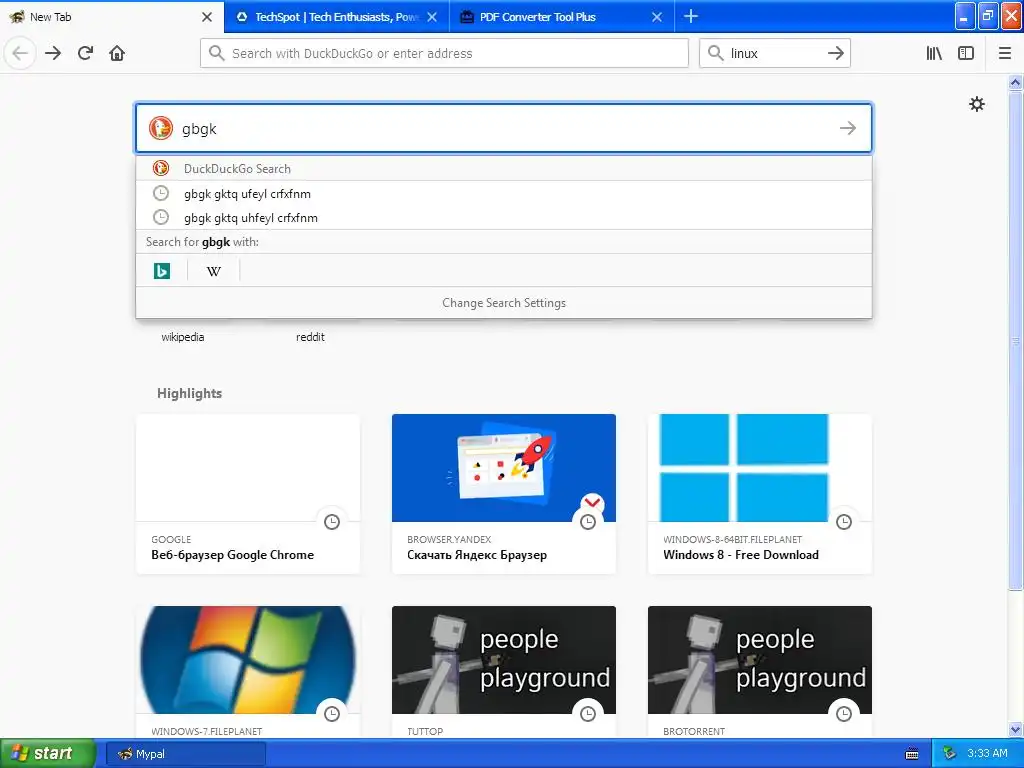Close the New Tab tab
The image size is (1024, 768).
click(207, 17)
